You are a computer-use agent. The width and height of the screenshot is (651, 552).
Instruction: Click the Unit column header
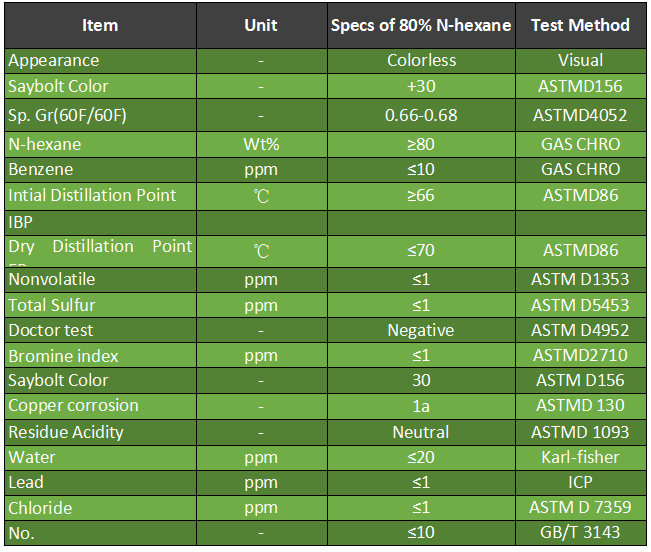(x=262, y=25)
